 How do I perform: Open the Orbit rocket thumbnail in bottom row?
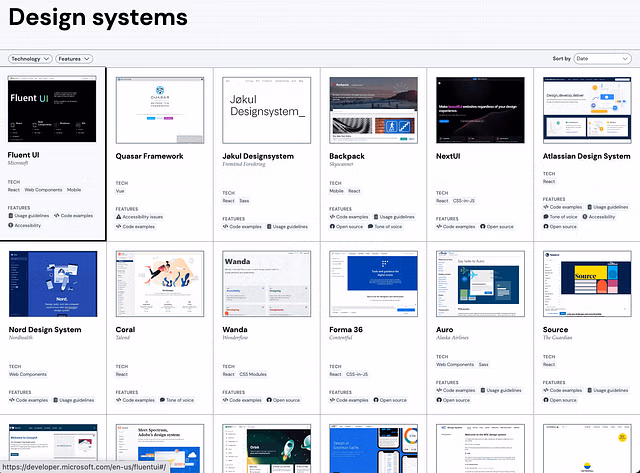(267, 448)
